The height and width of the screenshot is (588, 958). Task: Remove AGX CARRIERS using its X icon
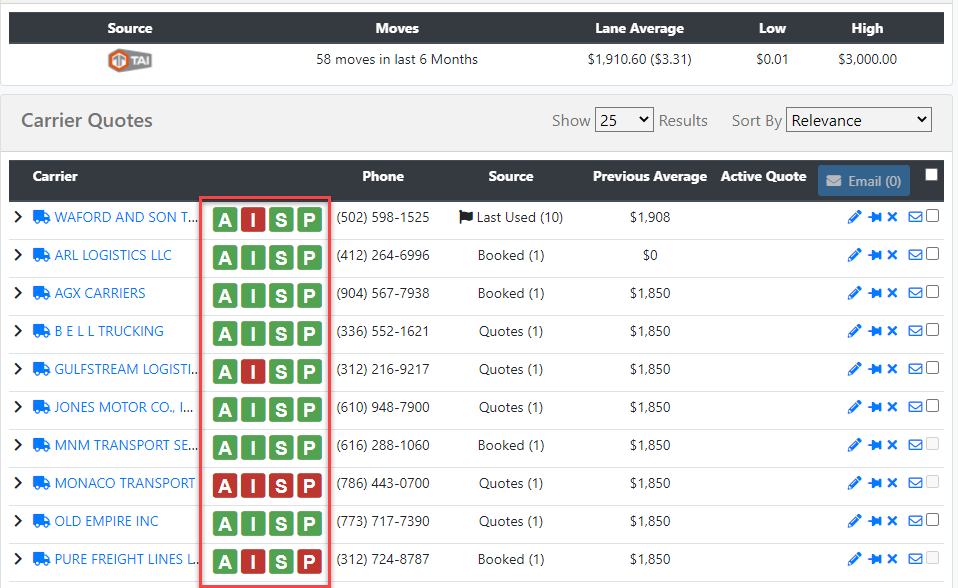click(x=892, y=293)
